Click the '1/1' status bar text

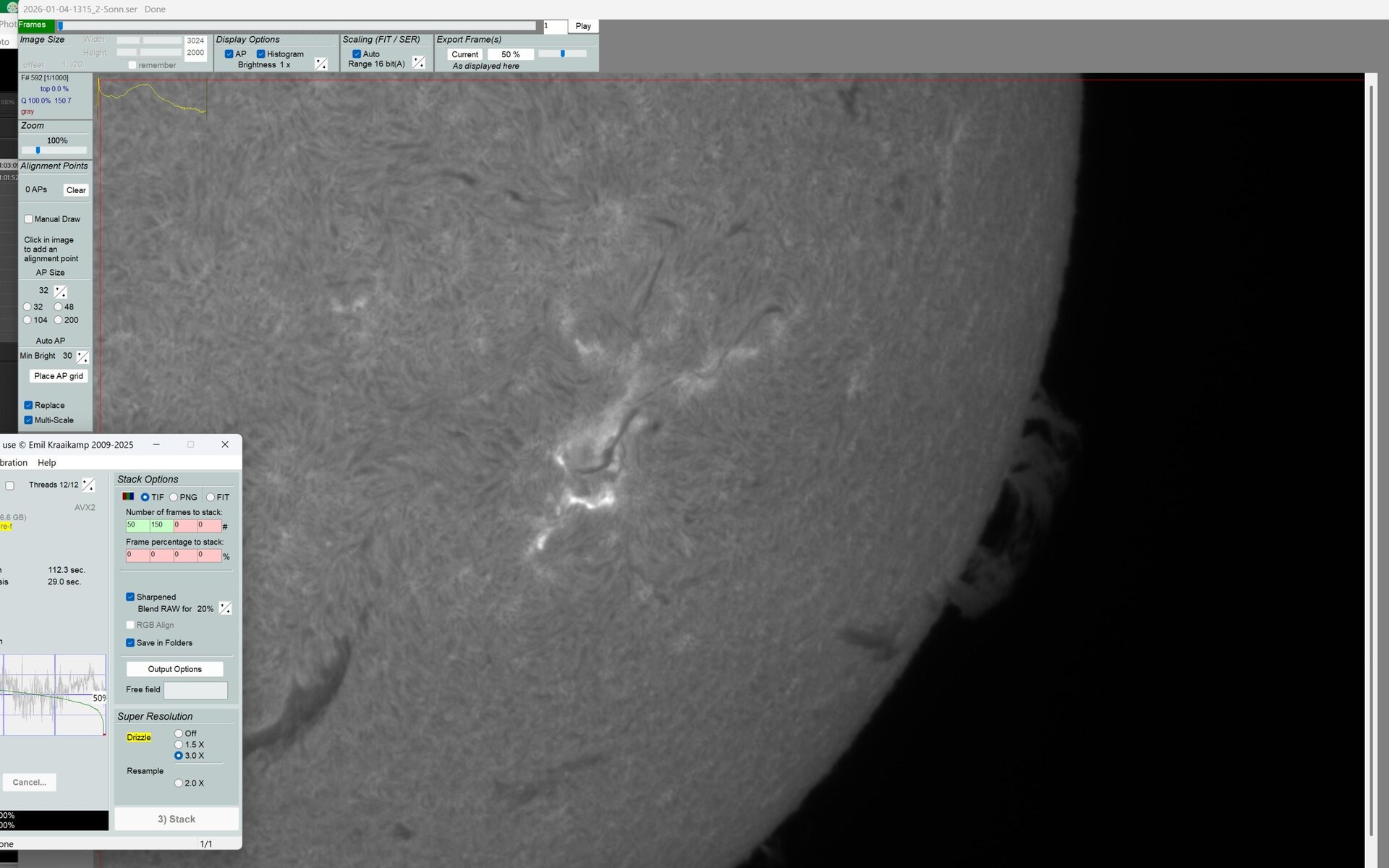pyautogui.click(x=206, y=844)
